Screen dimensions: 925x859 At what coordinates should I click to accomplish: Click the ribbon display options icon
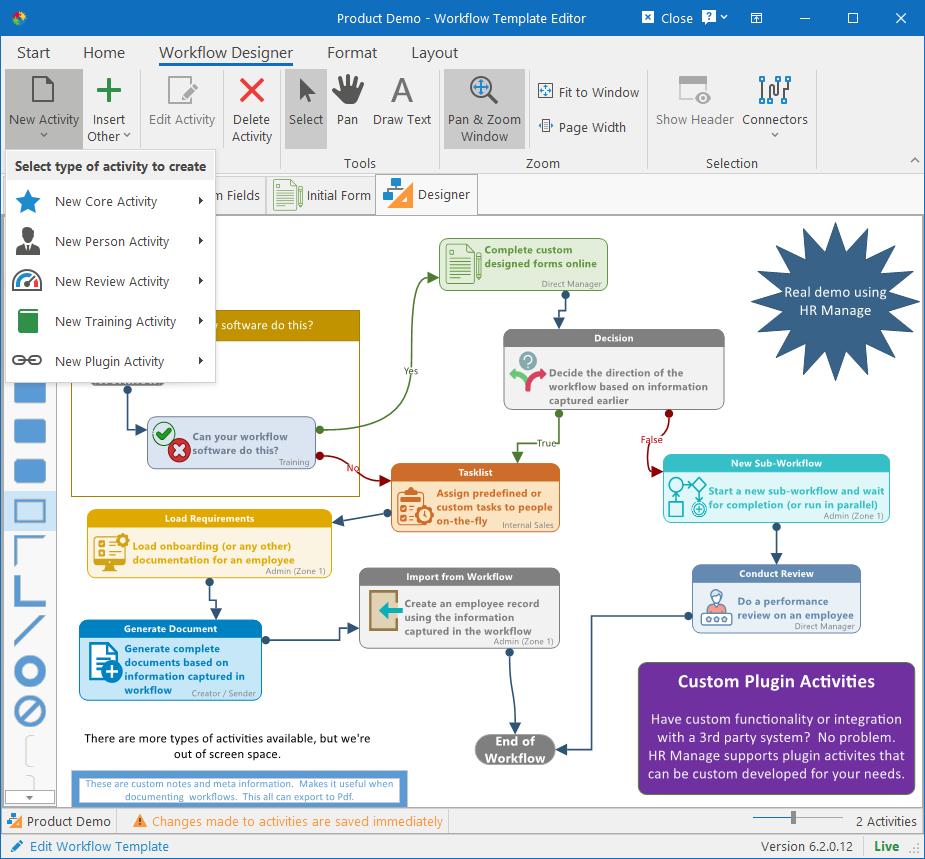tap(756, 18)
